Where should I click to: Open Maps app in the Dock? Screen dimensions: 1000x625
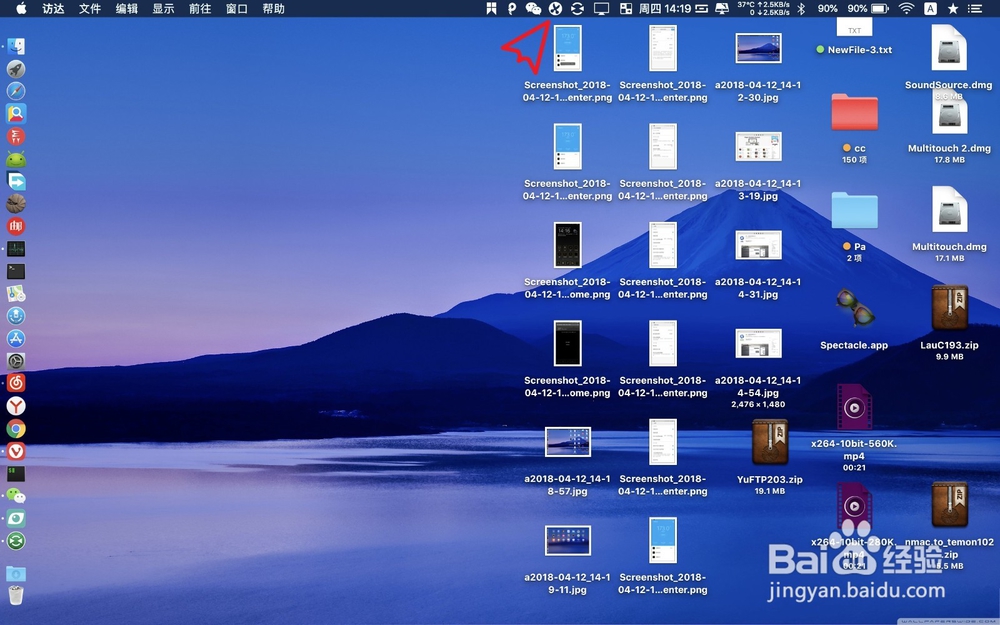[16, 293]
